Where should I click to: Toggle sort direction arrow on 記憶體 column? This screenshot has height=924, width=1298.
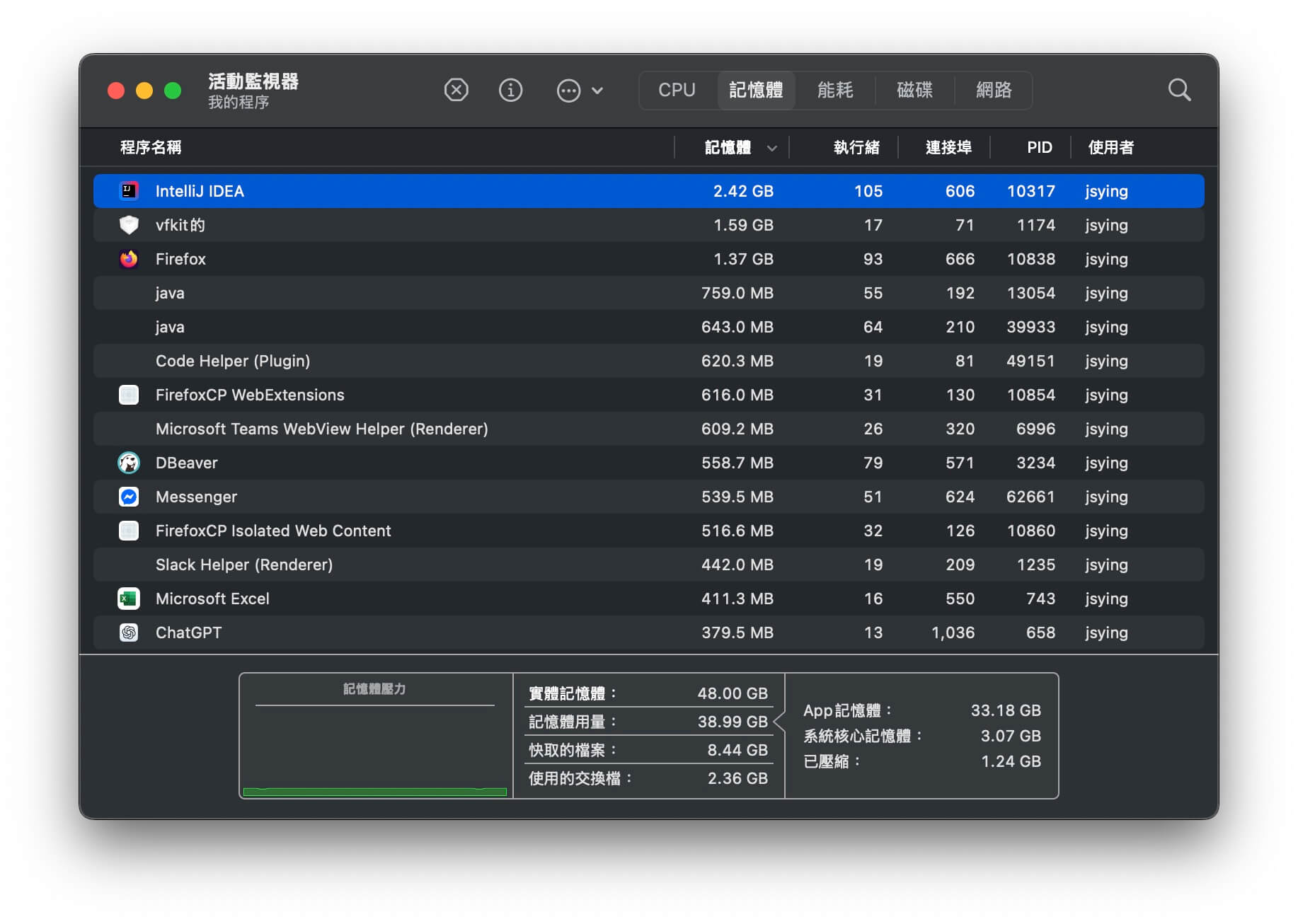pos(771,148)
